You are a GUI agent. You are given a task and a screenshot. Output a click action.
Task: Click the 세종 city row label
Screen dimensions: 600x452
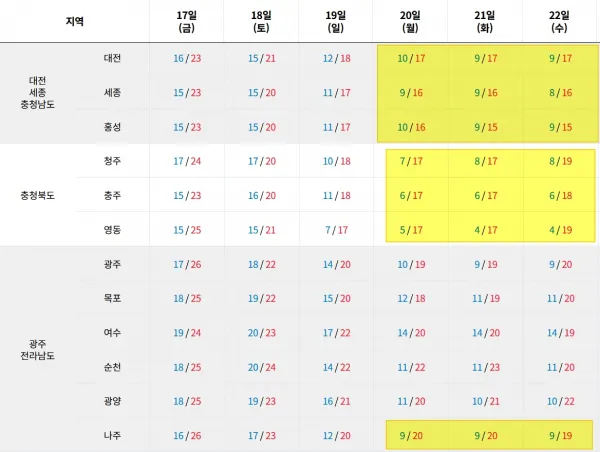point(112,92)
